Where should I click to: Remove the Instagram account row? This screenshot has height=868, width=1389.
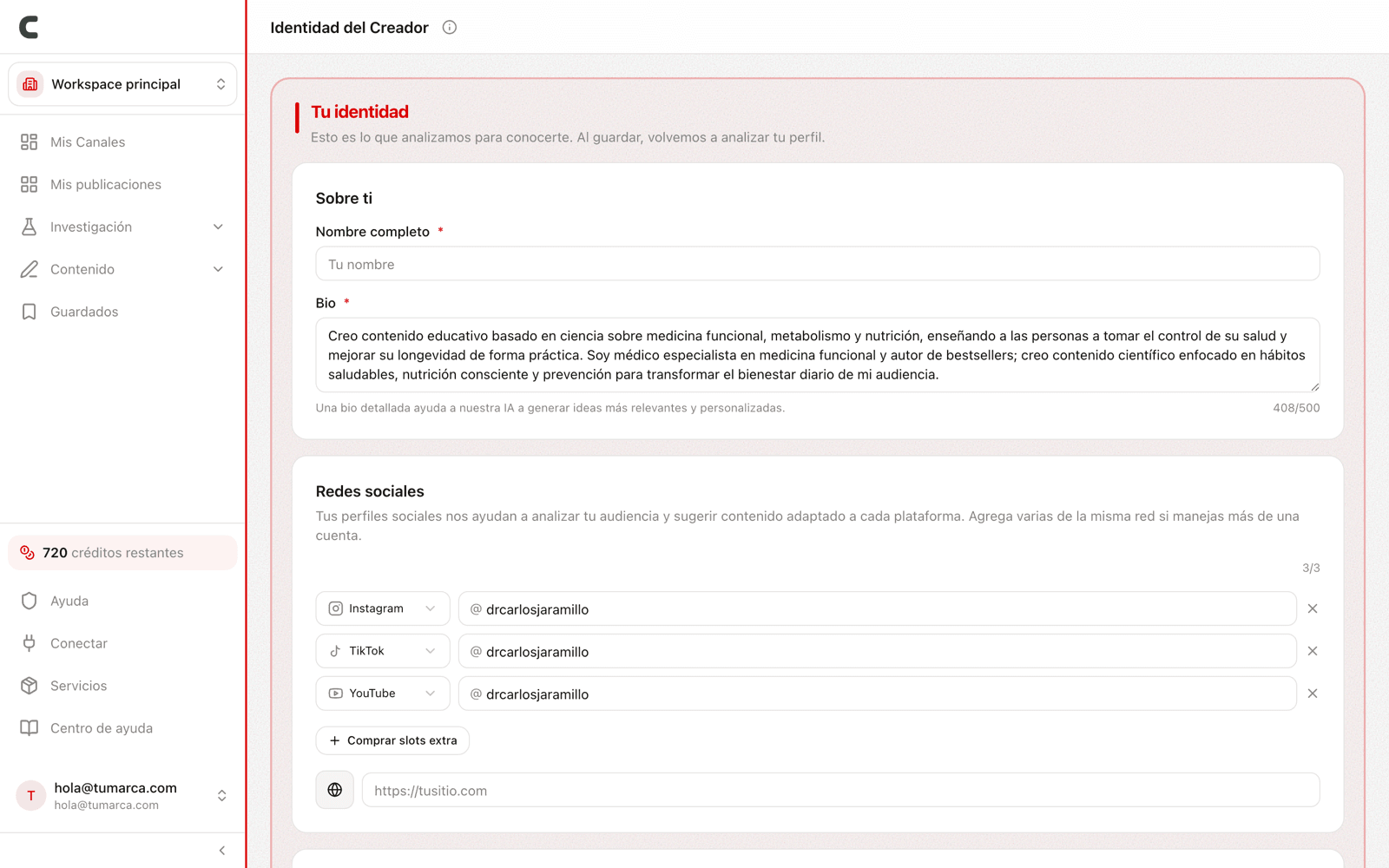[1313, 608]
